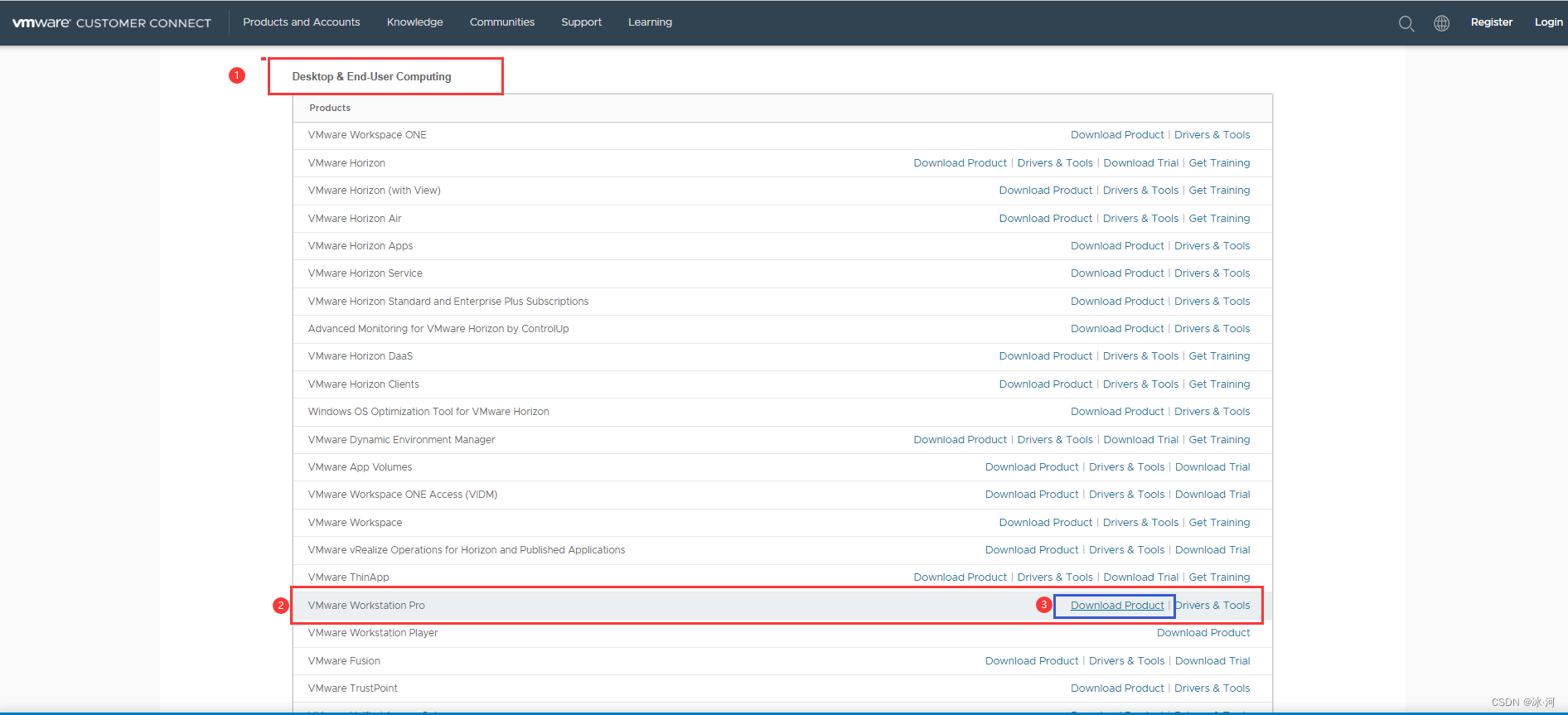Click Download Trial for VMware ThinApp
The height and width of the screenshot is (715, 1568).
1141,577
